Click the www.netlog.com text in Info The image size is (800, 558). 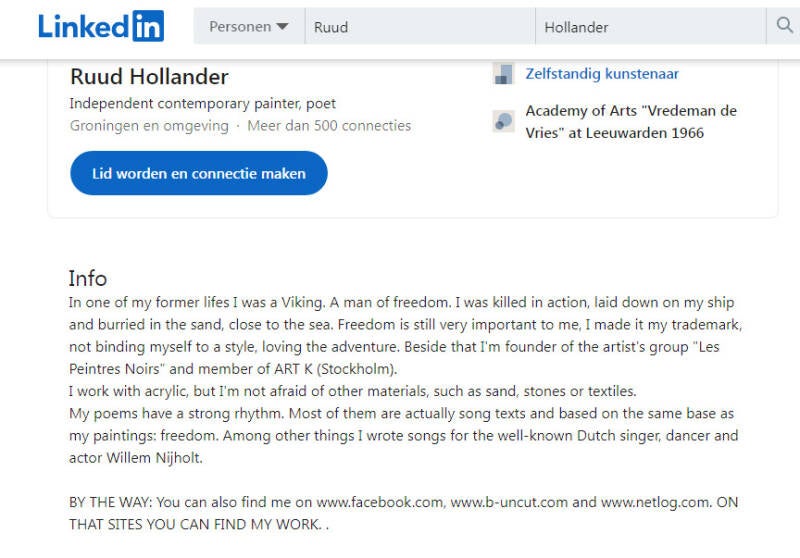coord(653,502)
